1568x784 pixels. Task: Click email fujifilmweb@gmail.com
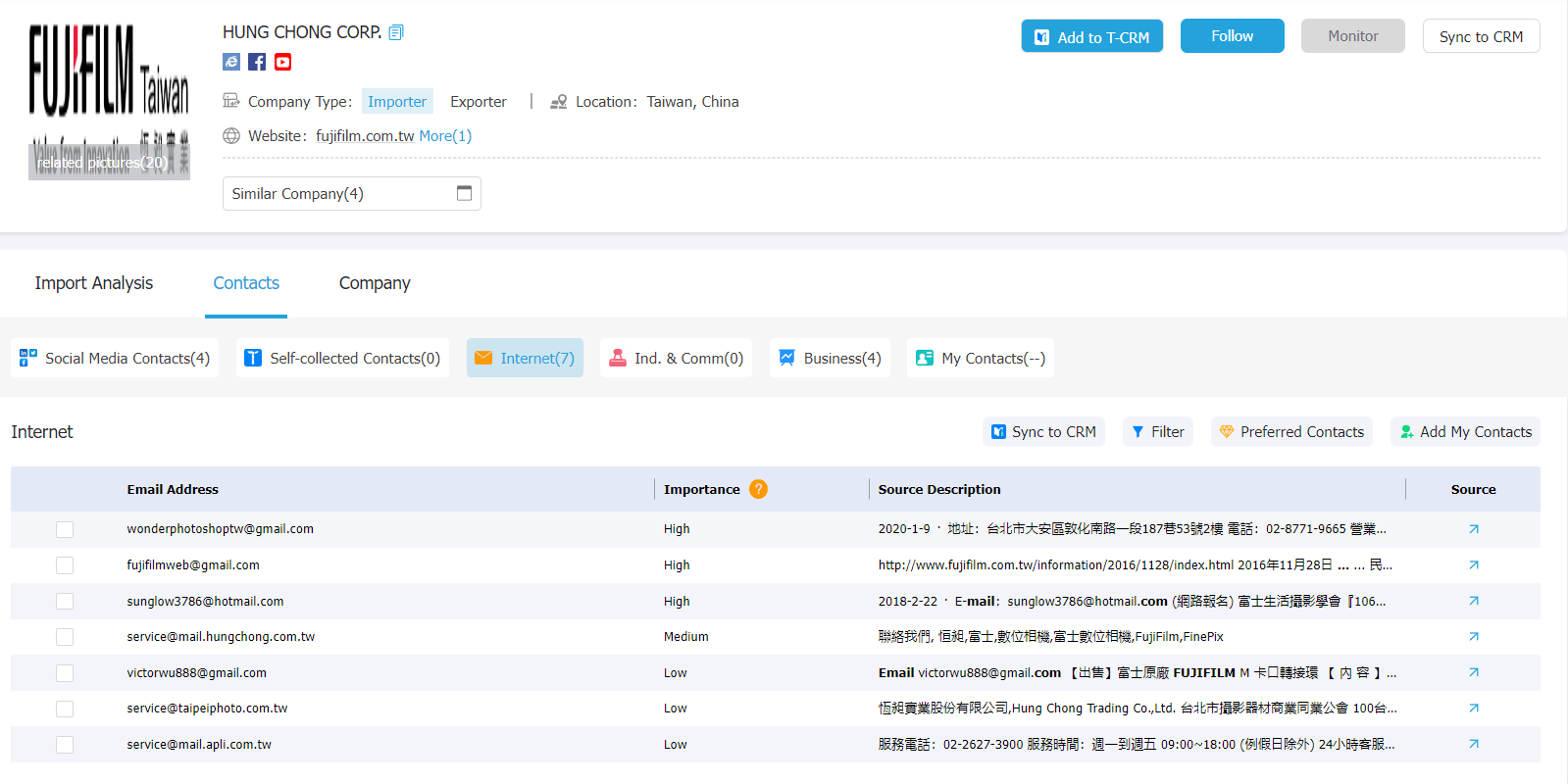point(193,565)
